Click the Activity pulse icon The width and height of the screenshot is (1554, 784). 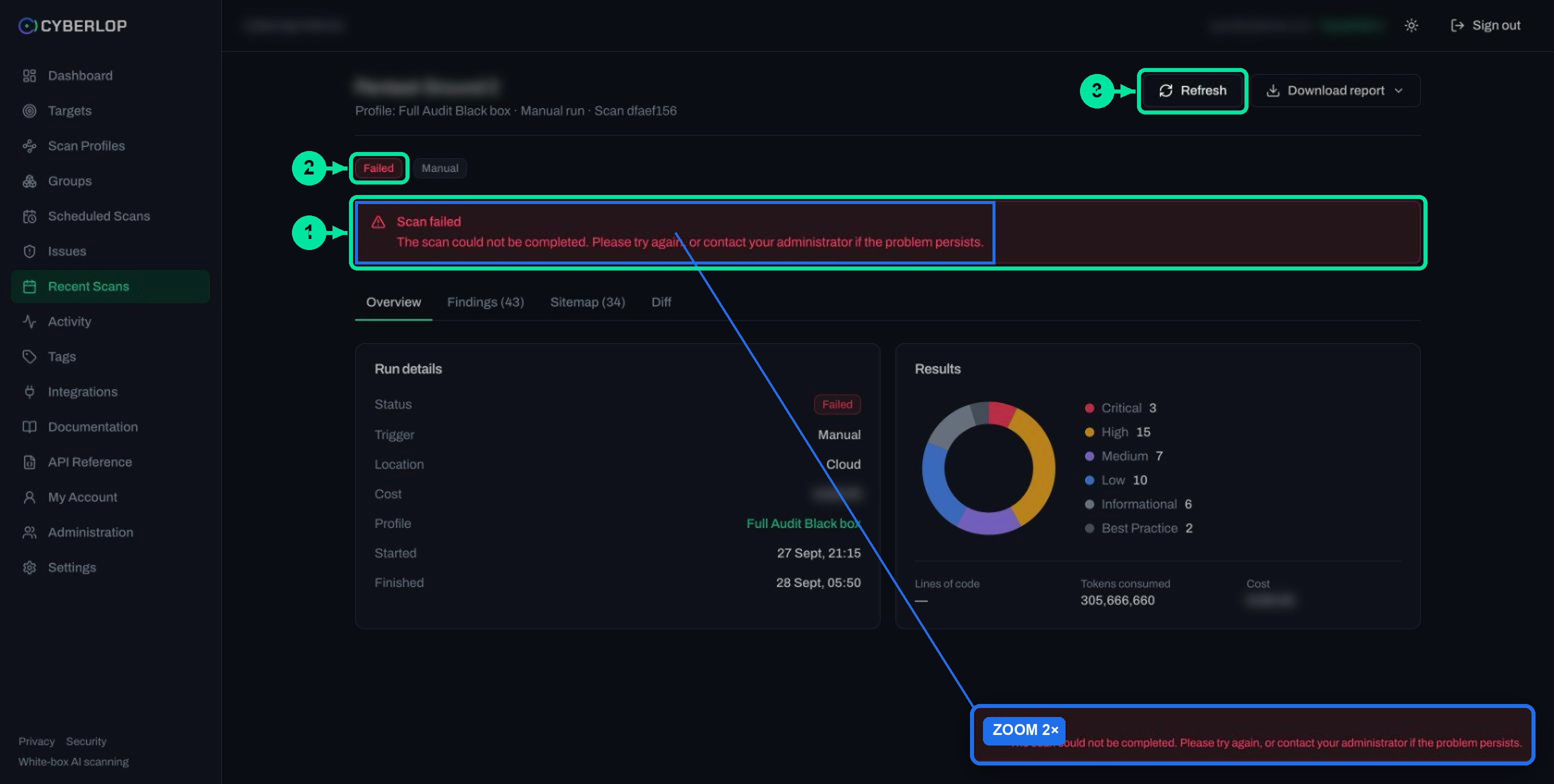pyautogui.click(x=29, y=321)
